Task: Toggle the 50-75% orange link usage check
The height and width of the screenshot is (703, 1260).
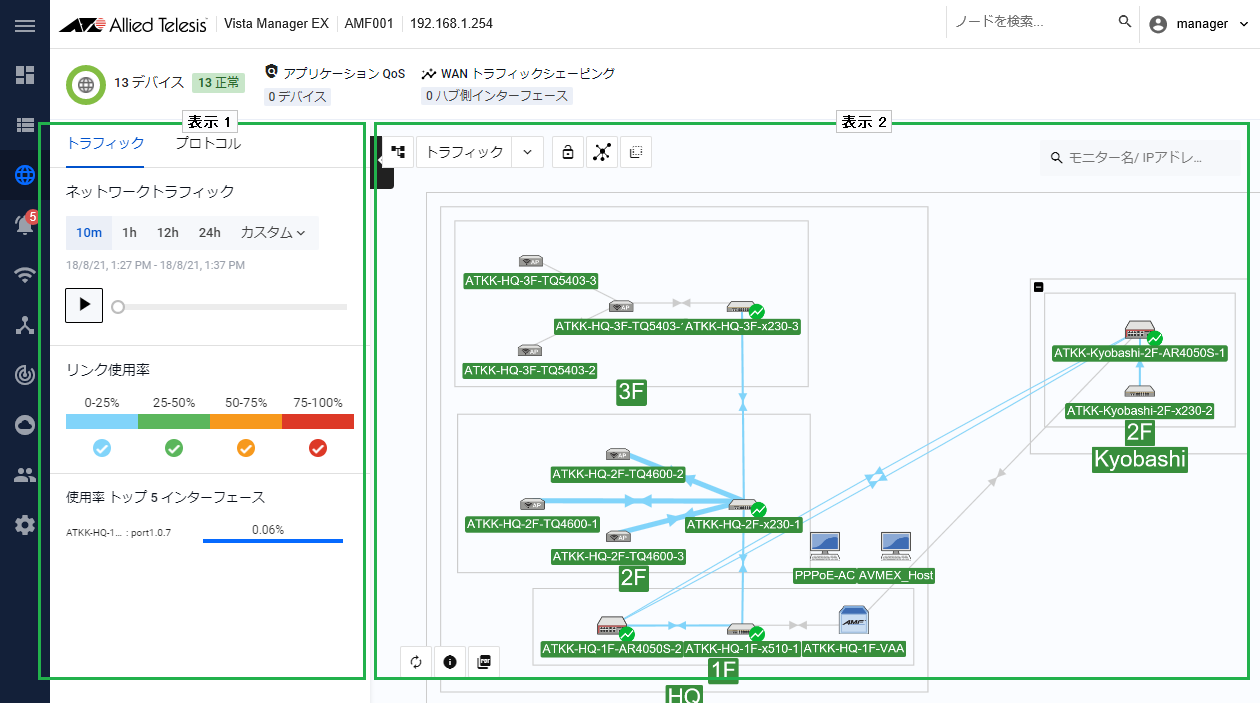Action: click(246, 448)
